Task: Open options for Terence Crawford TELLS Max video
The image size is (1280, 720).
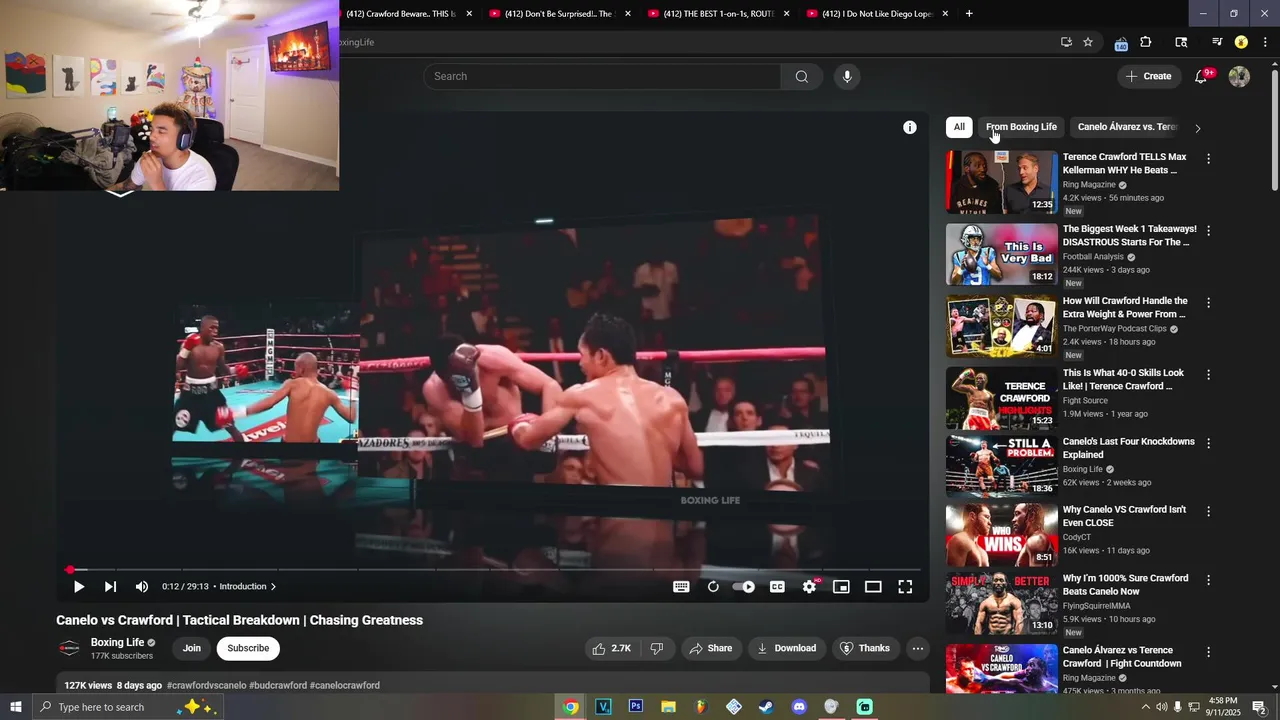Action: (1208, 159)
